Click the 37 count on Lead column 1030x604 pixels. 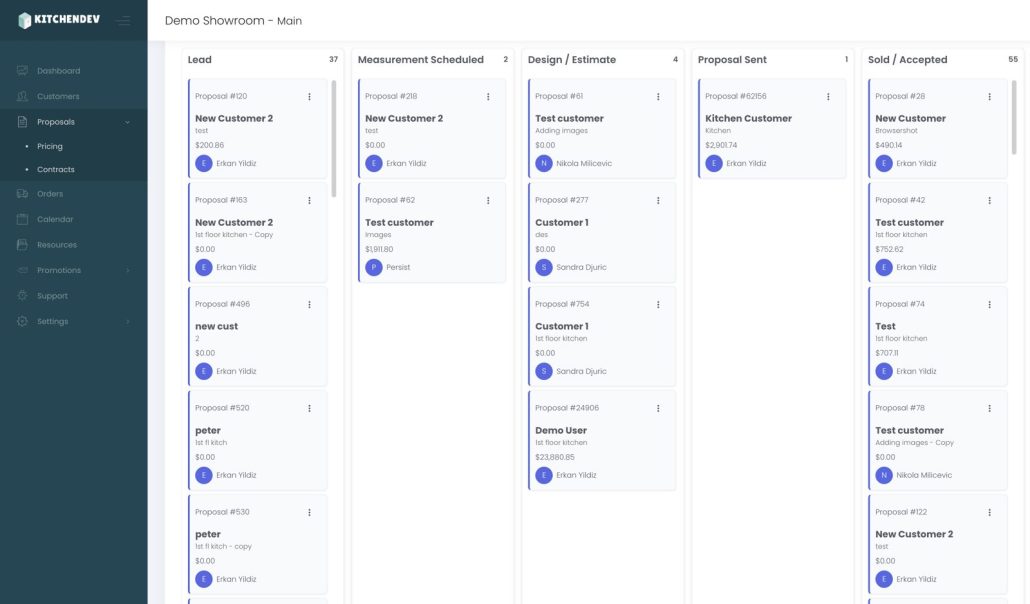coord(333,59)
